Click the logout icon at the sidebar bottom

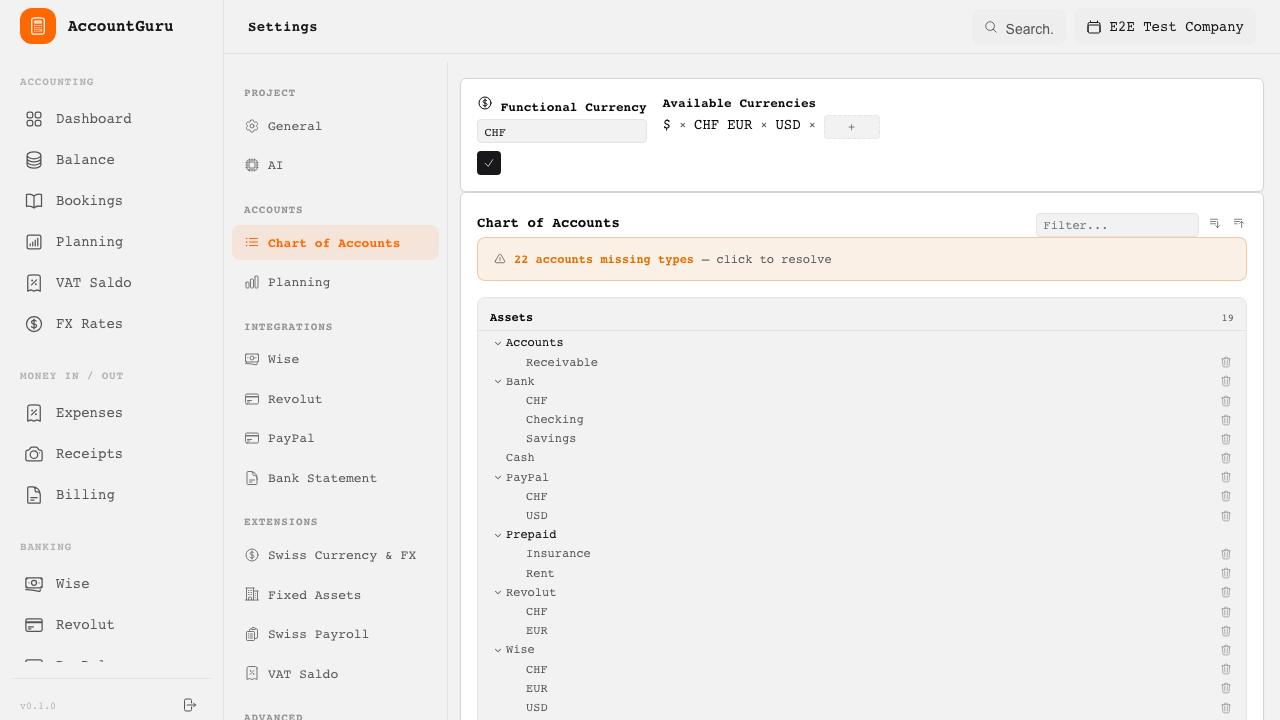click(190, 705)
